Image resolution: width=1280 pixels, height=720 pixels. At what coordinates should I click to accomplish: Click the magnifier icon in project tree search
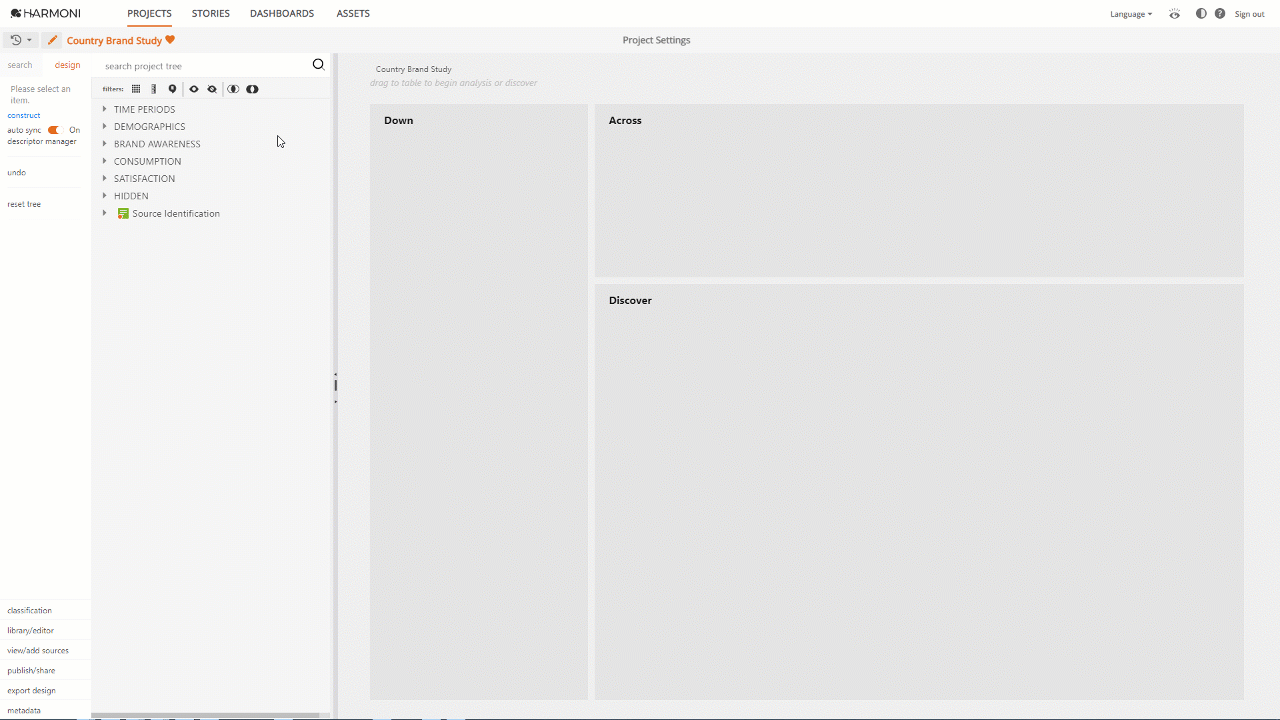coord(318,65)
